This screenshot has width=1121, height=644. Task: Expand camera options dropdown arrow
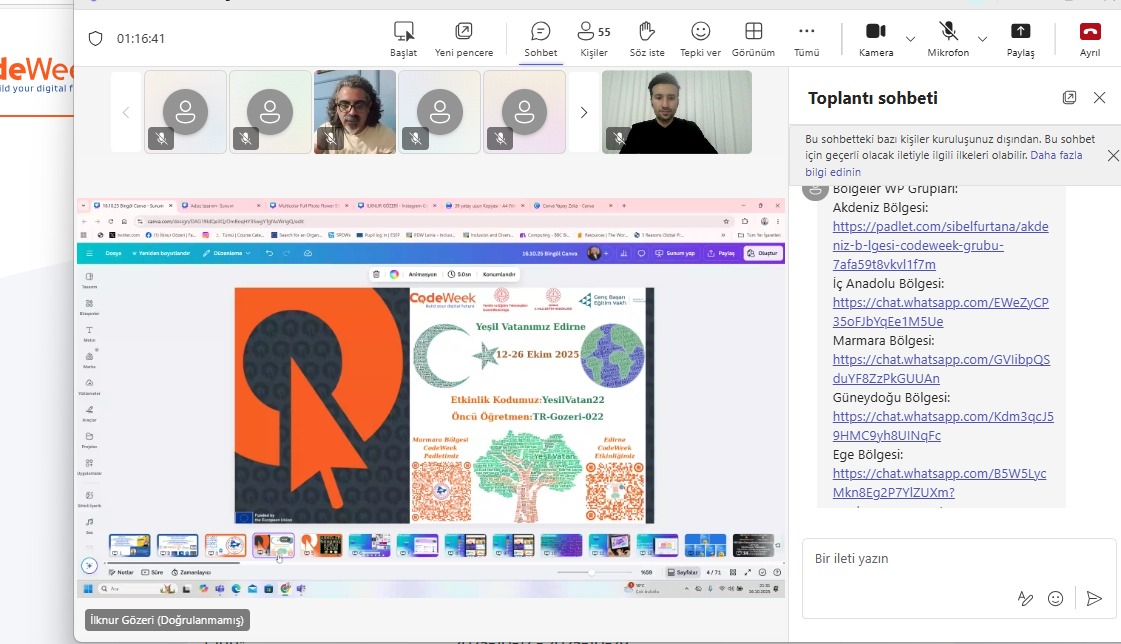pyautogui.click(x=910, y=39)
